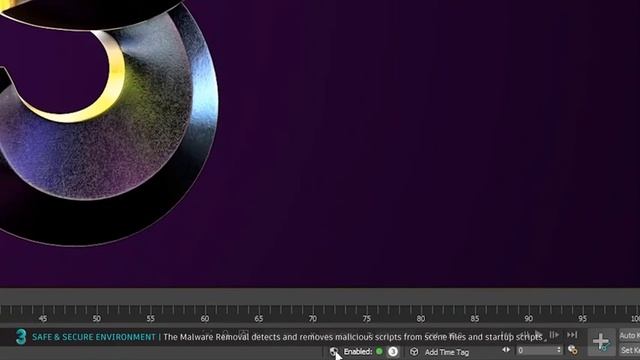Screen dimensions: 640x360
Task: Click the frame field spinner arrows
Action: (559, 350)
